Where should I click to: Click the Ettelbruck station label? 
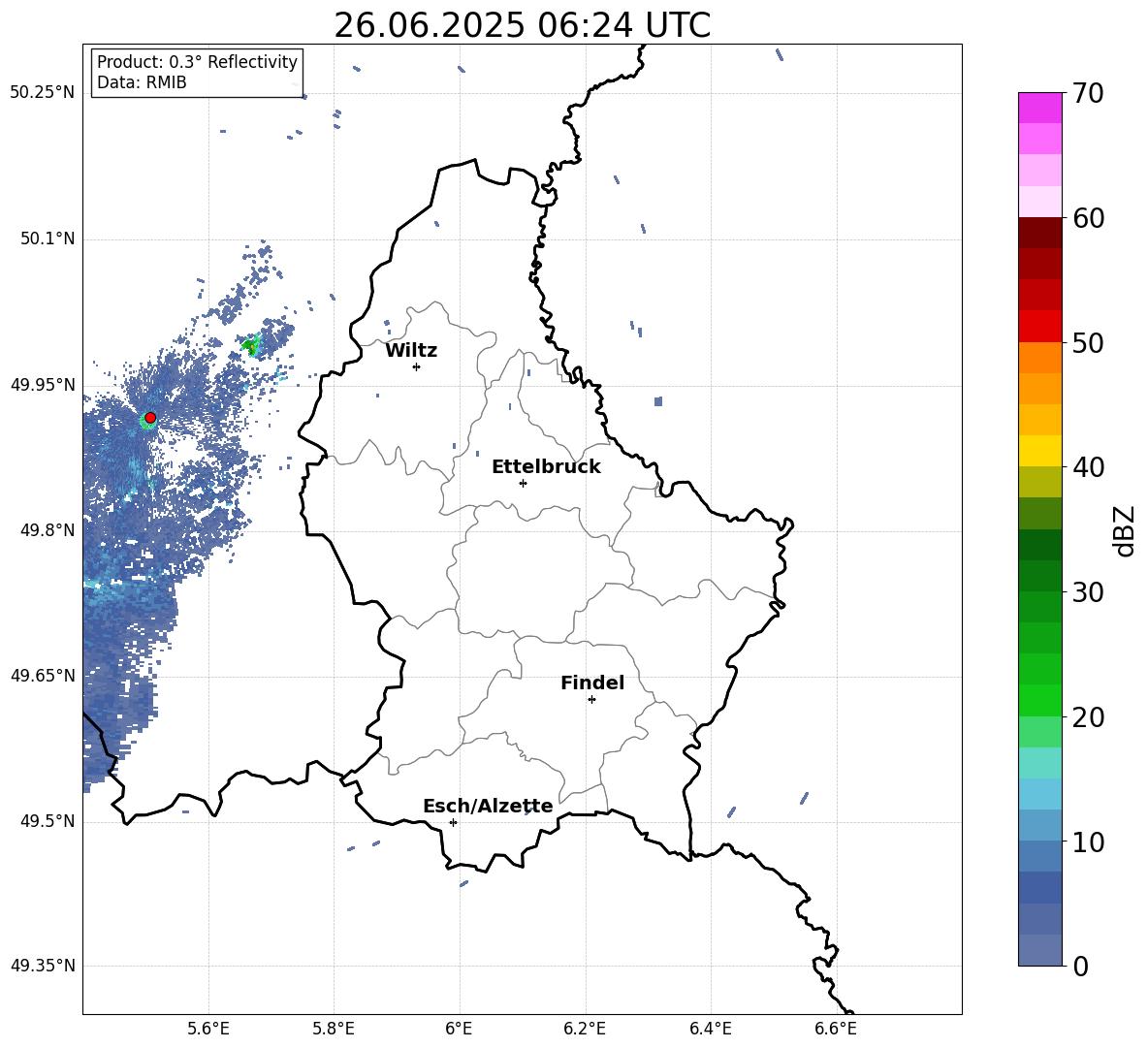pyautogui.click(x=546, y=467)
